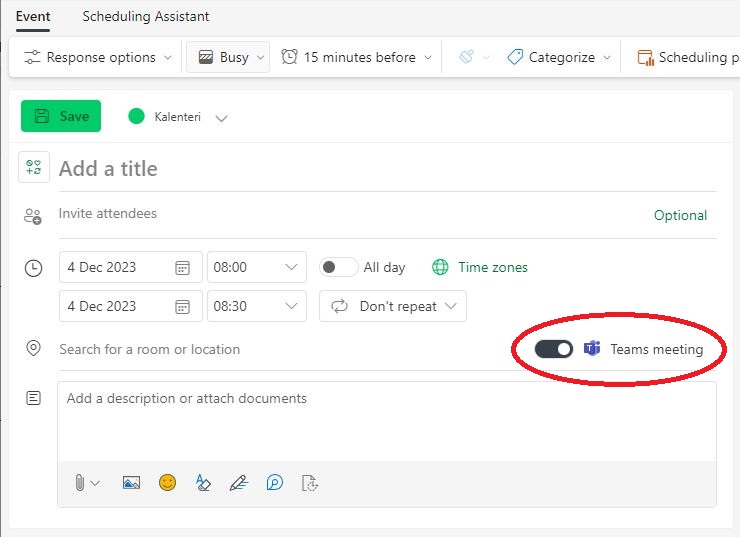Click the green Save button
Image resolution: width=740 pixels, height=537 pixels.
point(61,117)
